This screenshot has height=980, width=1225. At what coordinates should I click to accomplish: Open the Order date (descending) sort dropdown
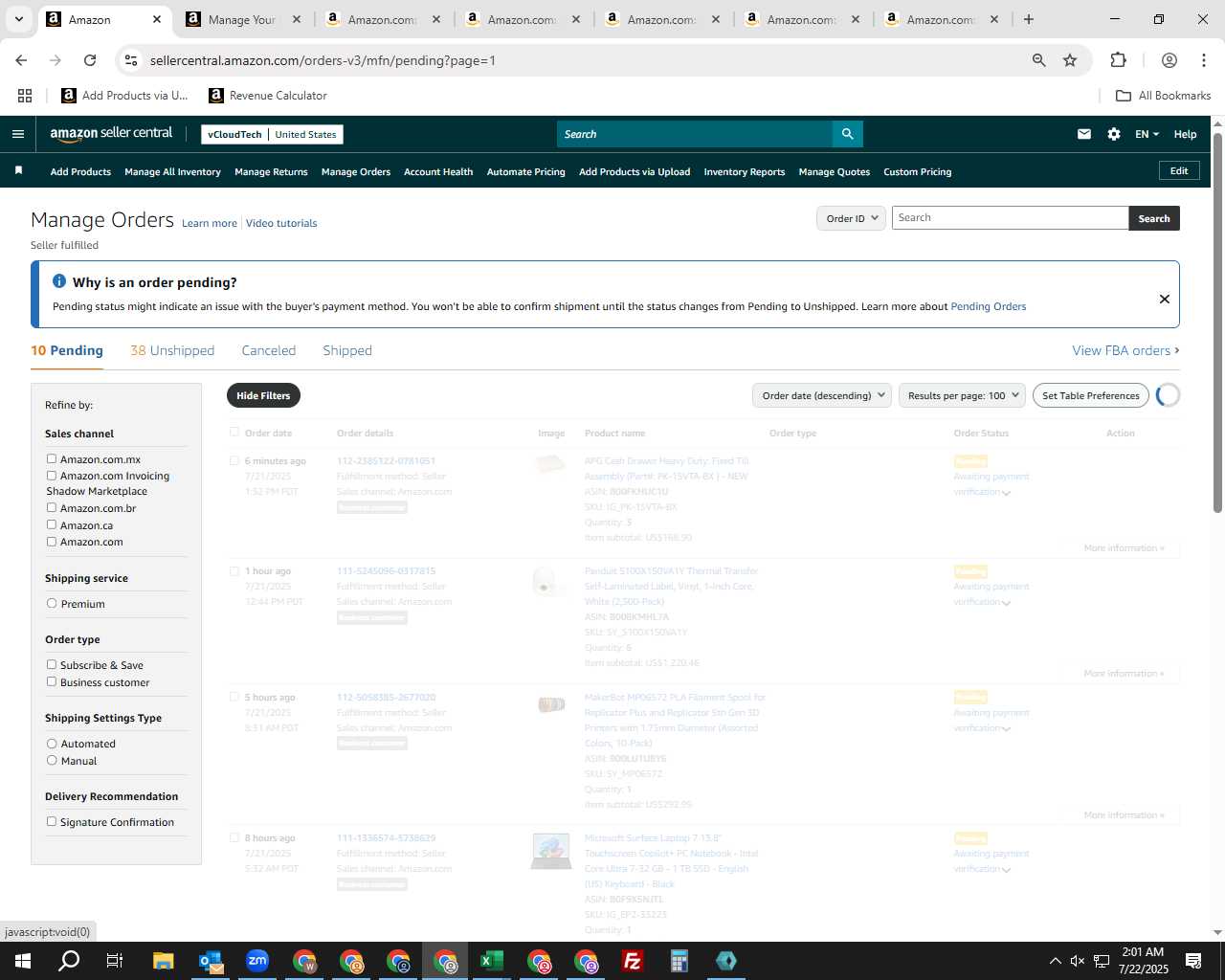pos(822,395)
